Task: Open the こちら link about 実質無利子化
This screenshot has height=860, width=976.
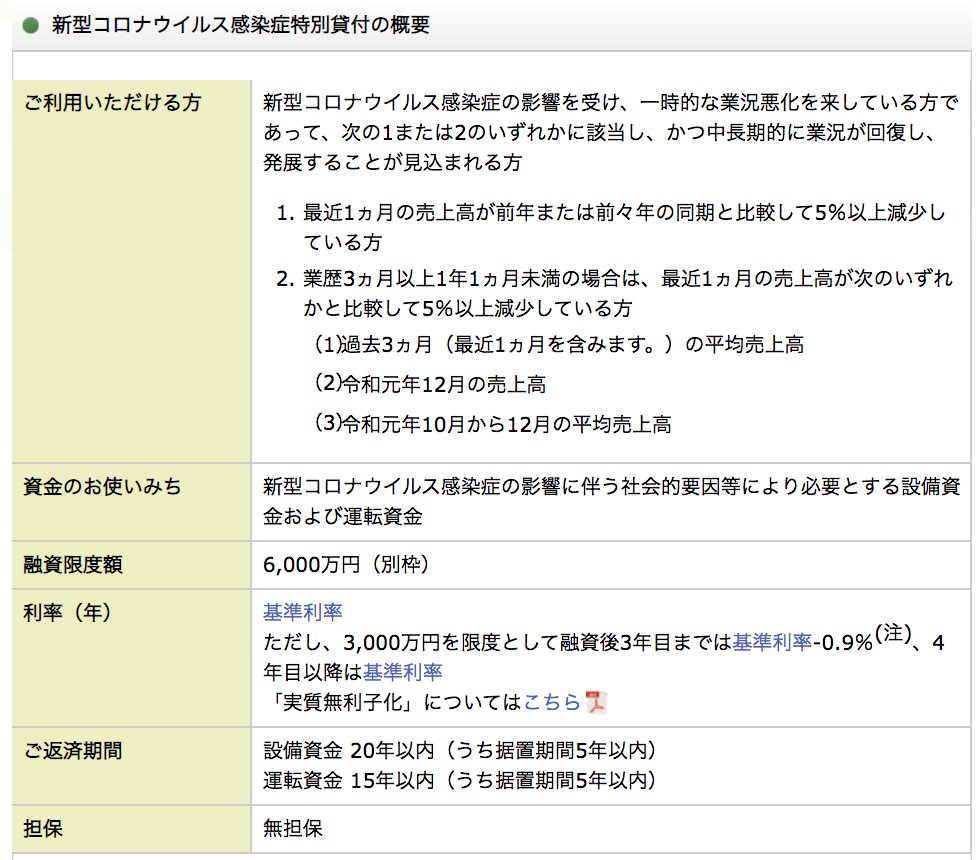Action: pos(551,702)
